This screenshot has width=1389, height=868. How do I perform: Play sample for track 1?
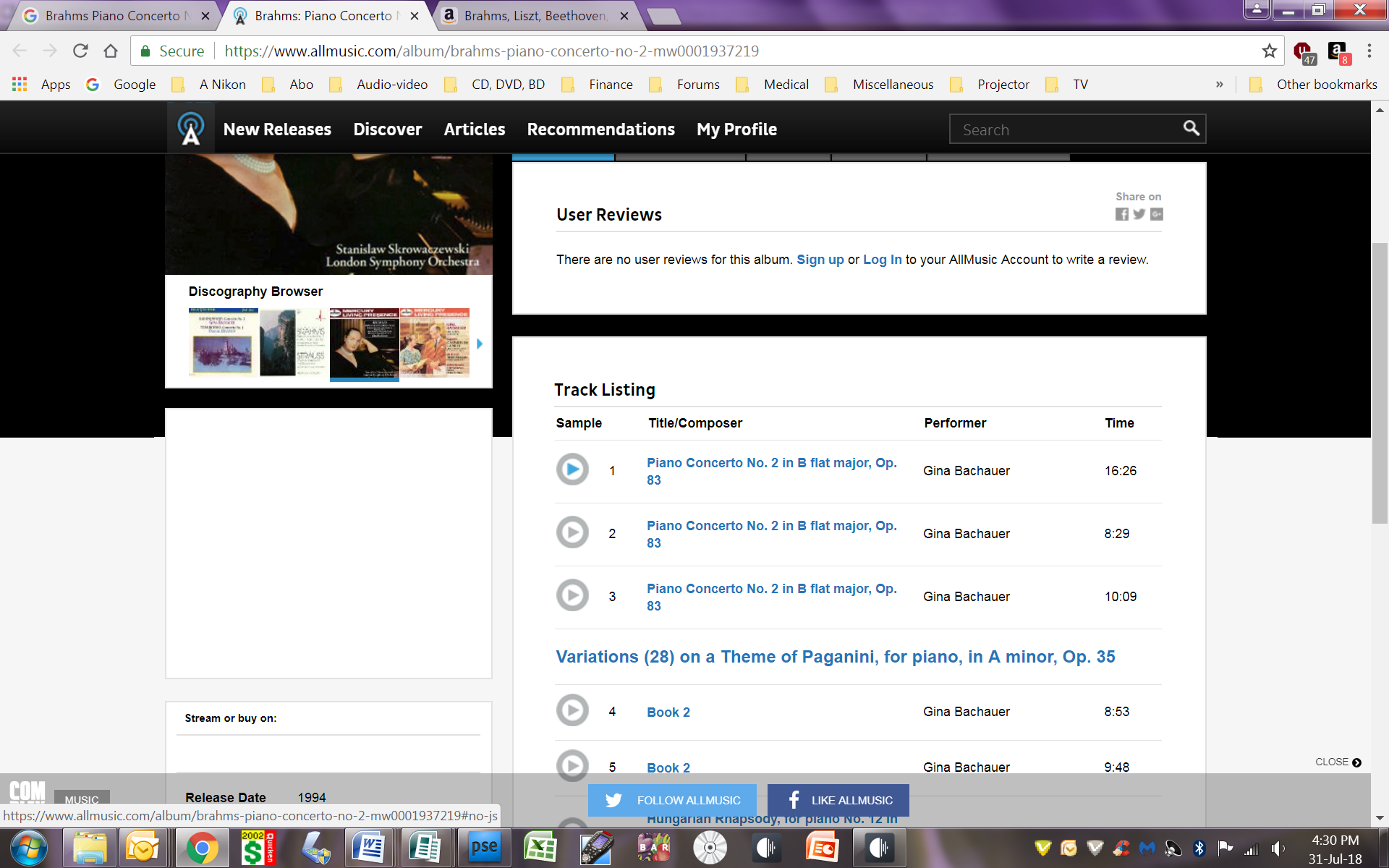coord(572,469)
